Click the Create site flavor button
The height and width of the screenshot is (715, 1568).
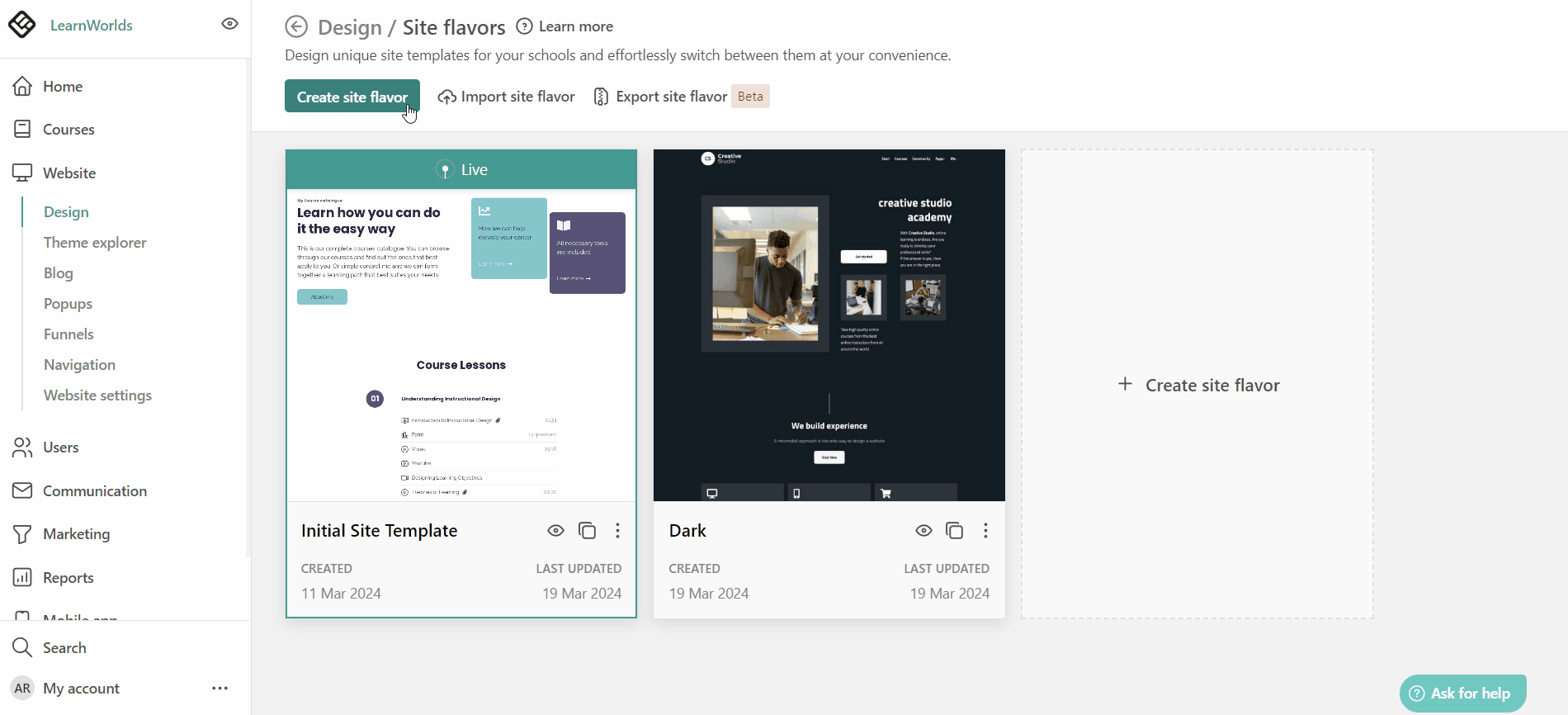click(x=352, y=97)
